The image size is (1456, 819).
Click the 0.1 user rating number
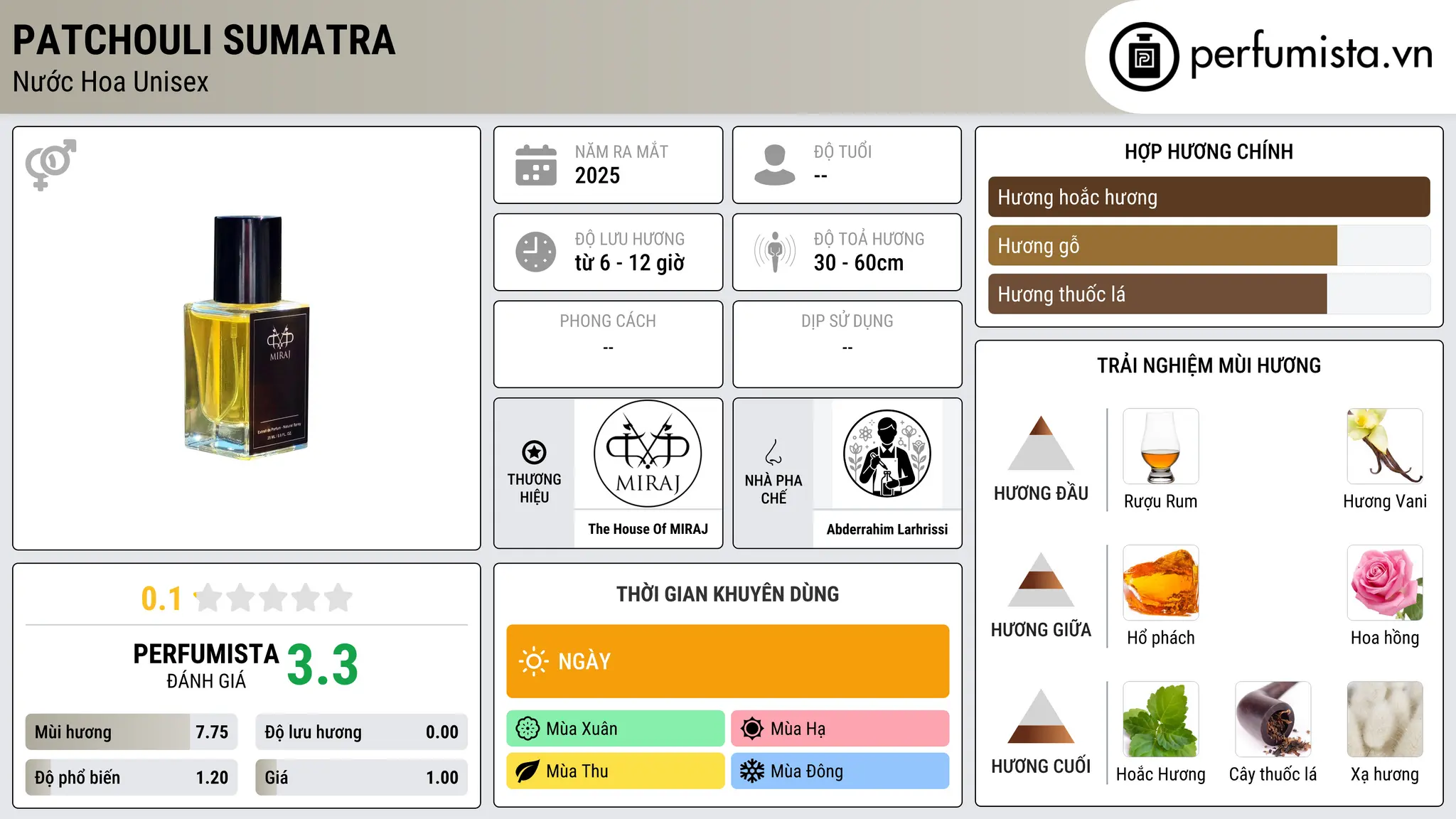click(x=161, y=599)
